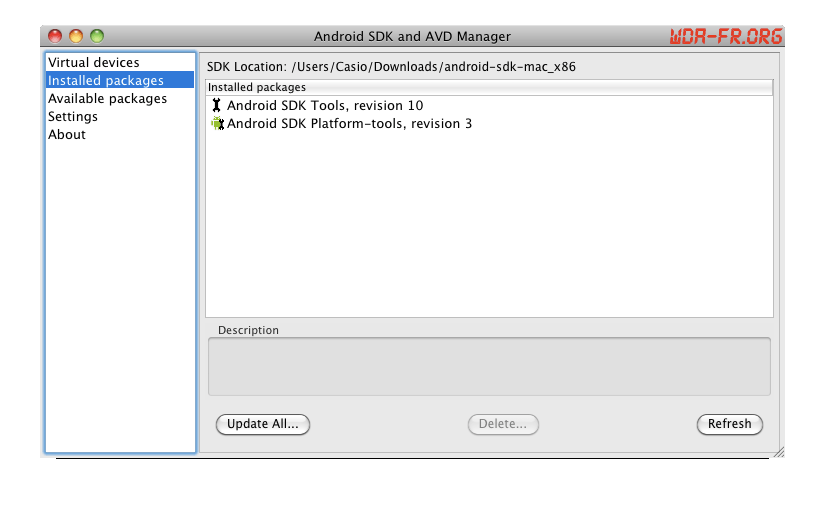The image size is (825, 513).
Task: Show the About page
Action: [x=67, y=135]
